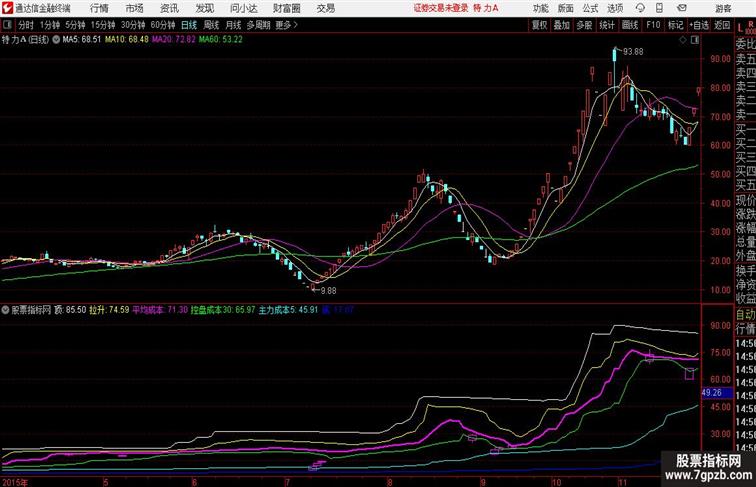Click the 统计 statistics button
The height and width of the screenshot is (487, 756).
(x=607, y=25)
